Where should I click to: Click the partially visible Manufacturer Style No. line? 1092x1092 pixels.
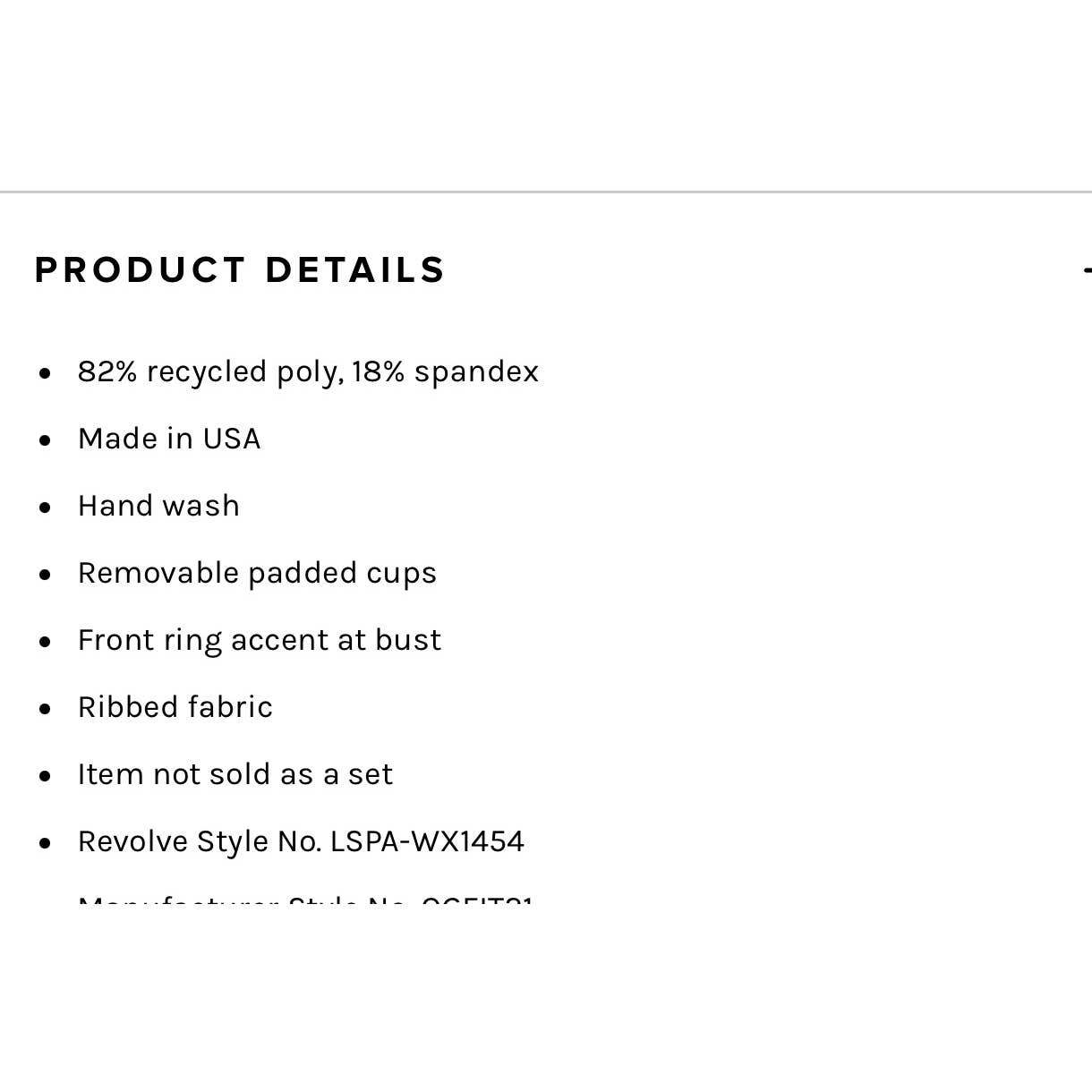[305, 900]
